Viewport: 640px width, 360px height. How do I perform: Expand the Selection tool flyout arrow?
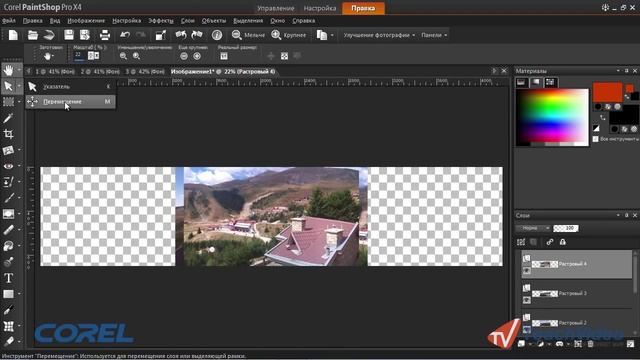point(19,102)
